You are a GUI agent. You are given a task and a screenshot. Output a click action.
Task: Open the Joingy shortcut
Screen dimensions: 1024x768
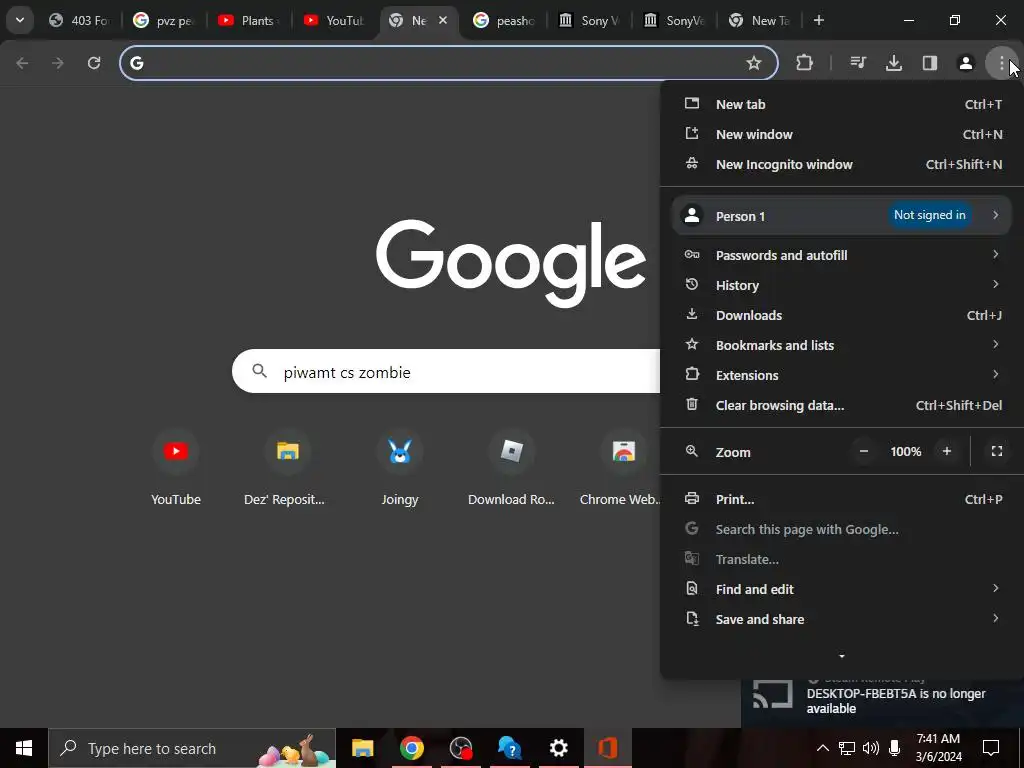pos(400,467)
